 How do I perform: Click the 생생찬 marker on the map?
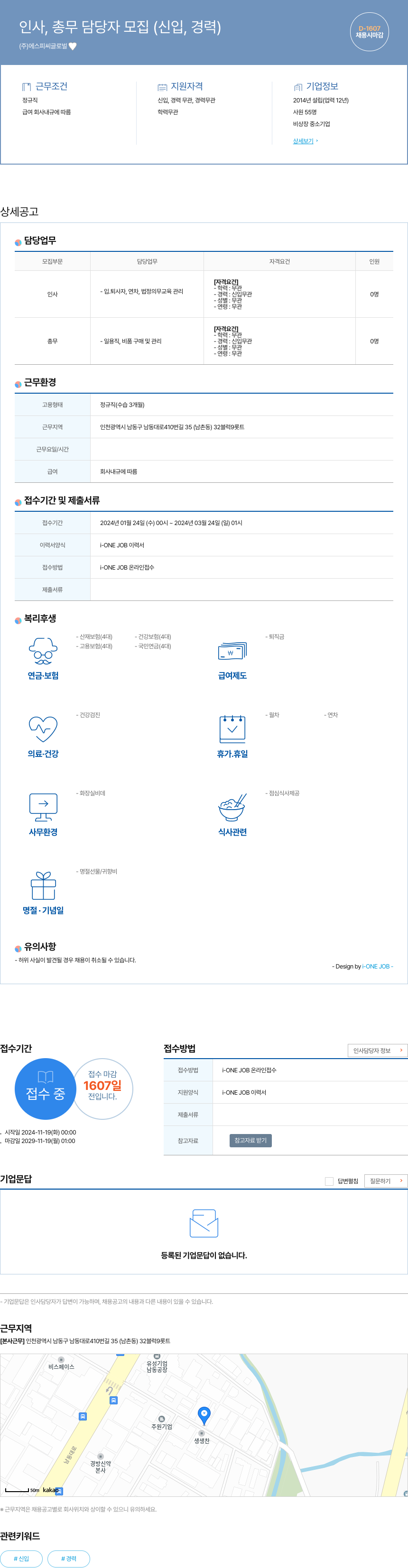(202, 1433)
